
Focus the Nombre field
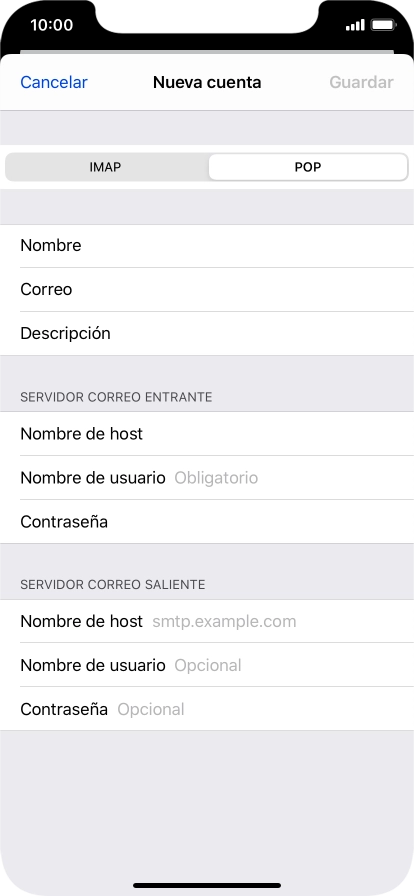tap(207, 246)
